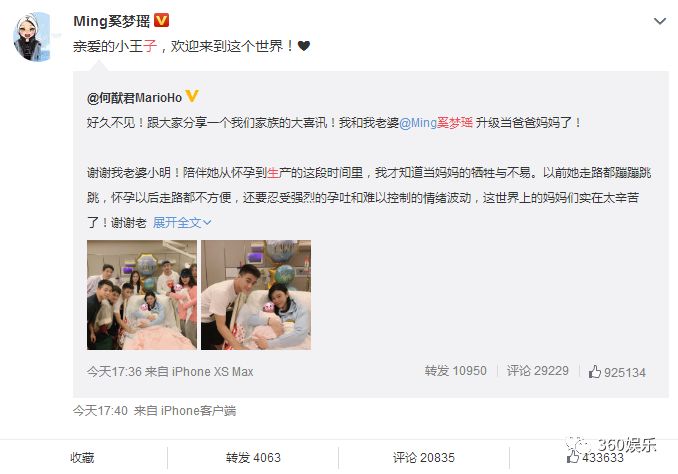Like the reposted post with 925134 likes

tap(617, 372)
